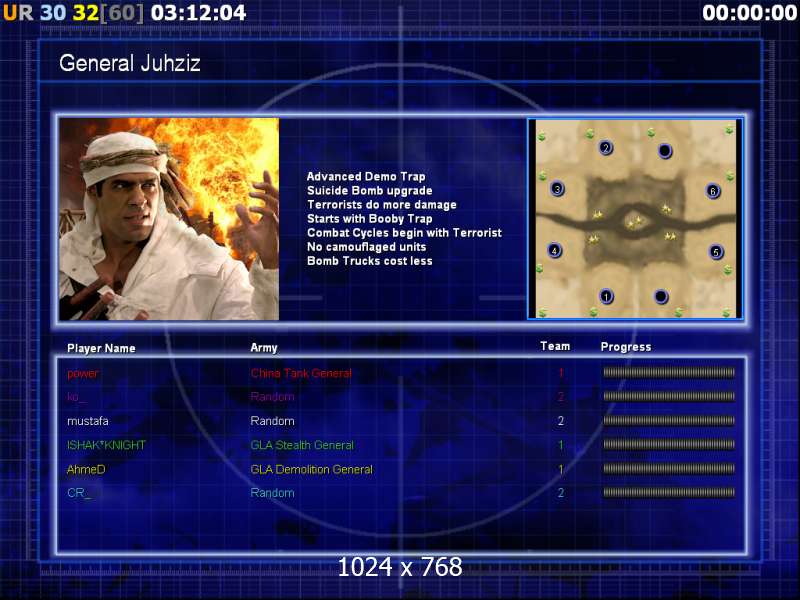Click the Team column header
Image resolution: width=800 pixels, height=600 pixels.
point(555,346)
